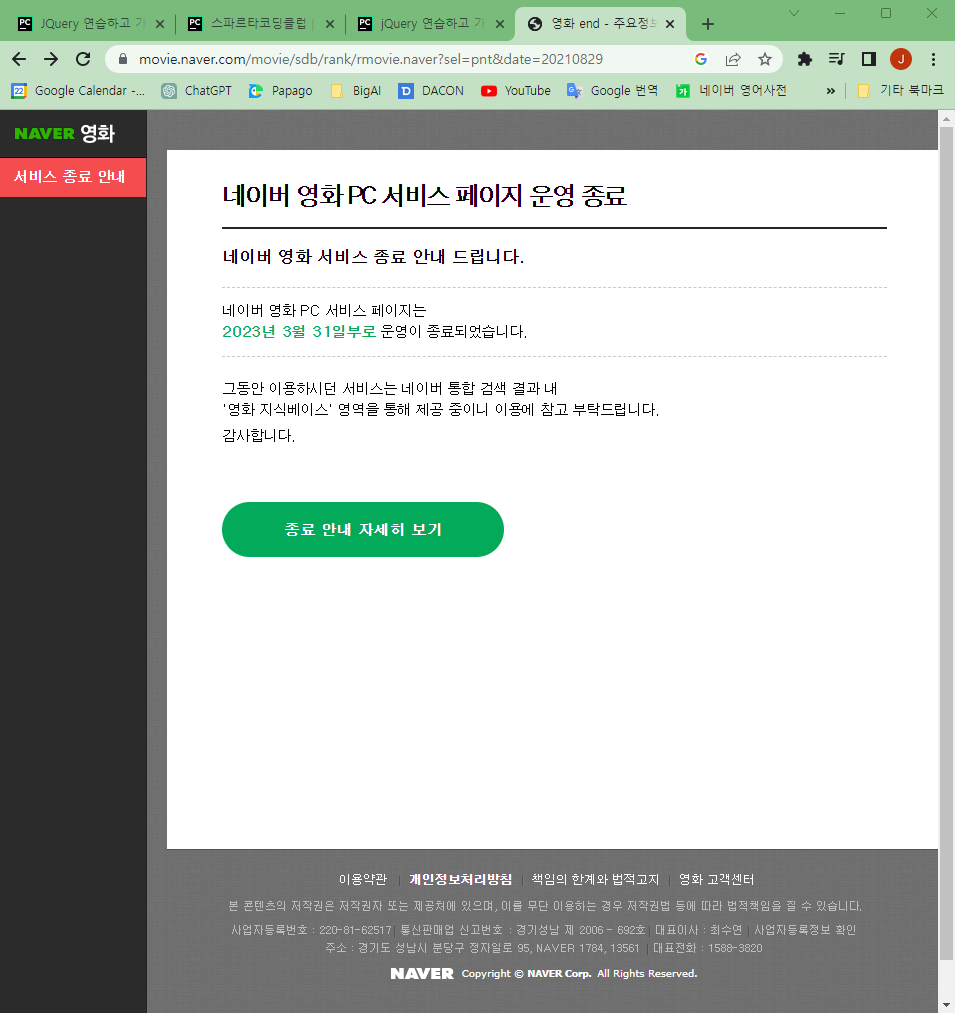Open the 영화 고객센터 footer link
Image resolution: width=955 pixels, height=1013 pixels.
coord(716,879)
